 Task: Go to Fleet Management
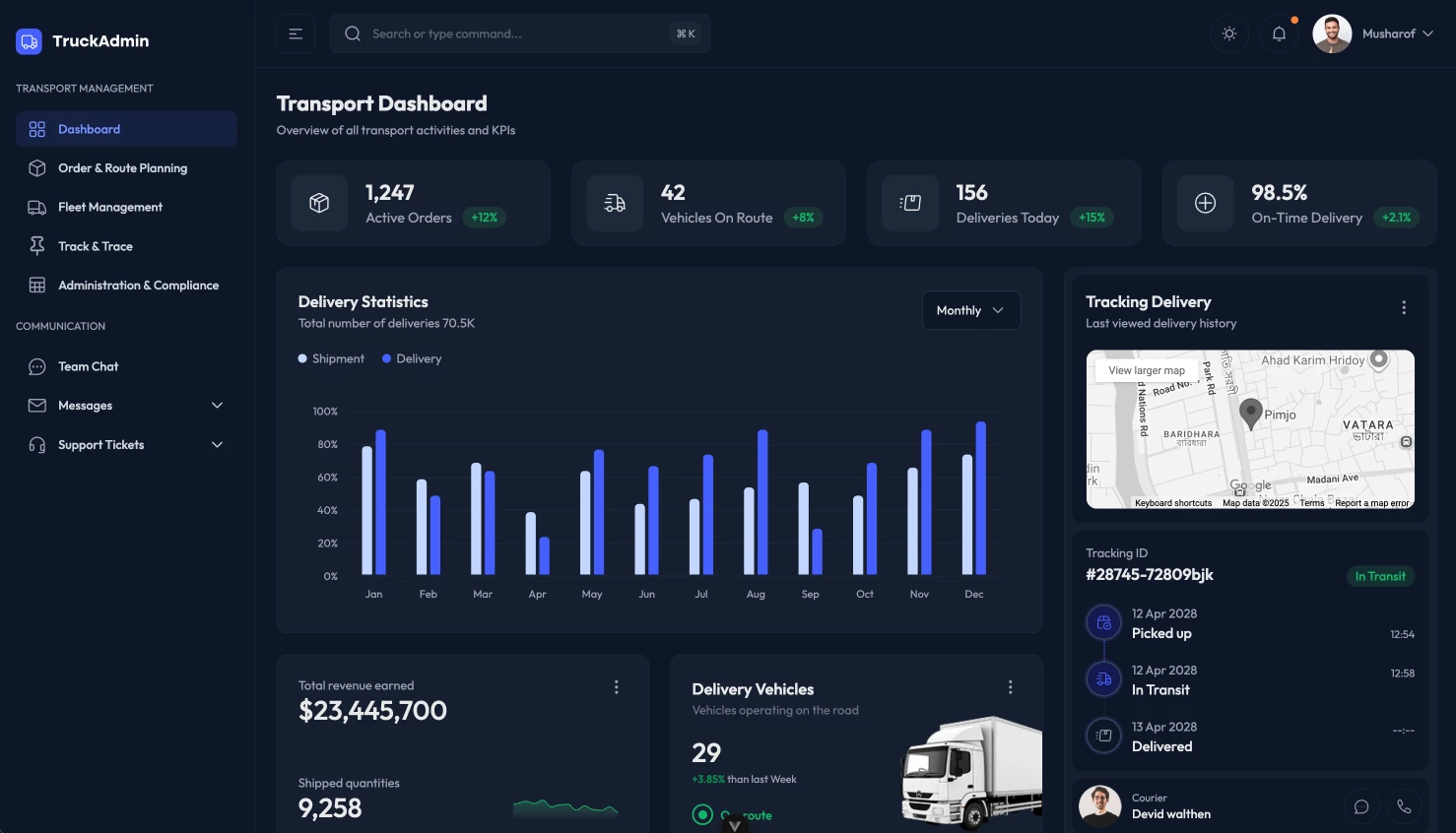[109, 208]
